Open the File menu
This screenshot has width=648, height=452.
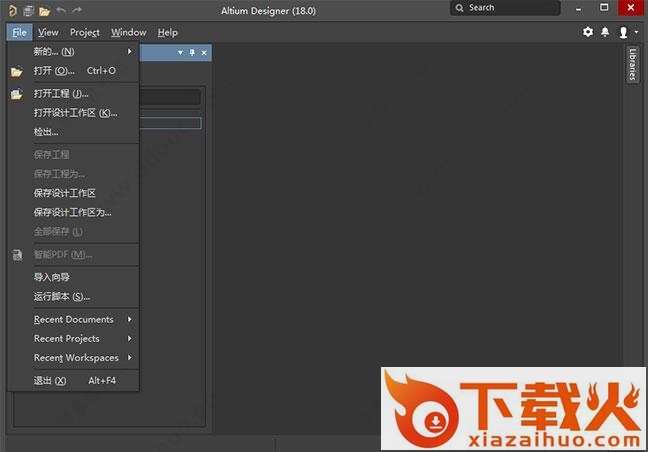(19, 32)
